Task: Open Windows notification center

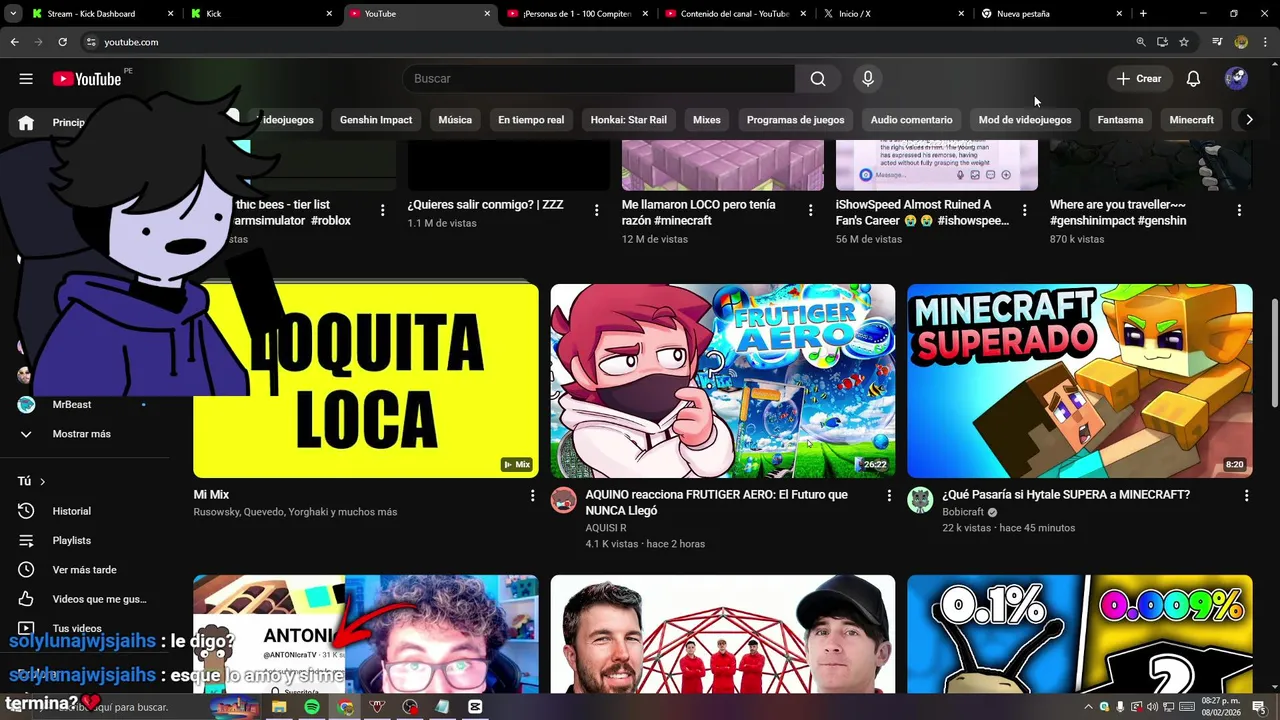Action: tap(1259, 707)
